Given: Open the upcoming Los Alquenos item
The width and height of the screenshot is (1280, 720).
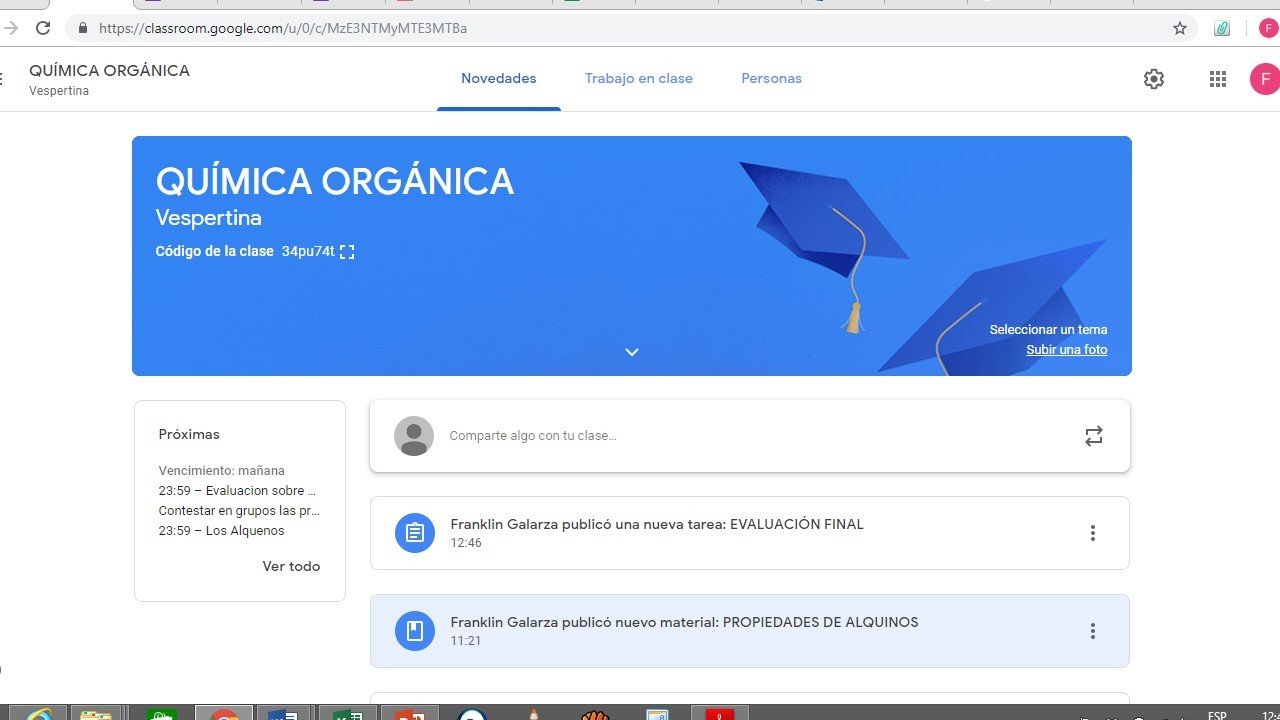Looking at the screenshot, I should coord(222,531).
